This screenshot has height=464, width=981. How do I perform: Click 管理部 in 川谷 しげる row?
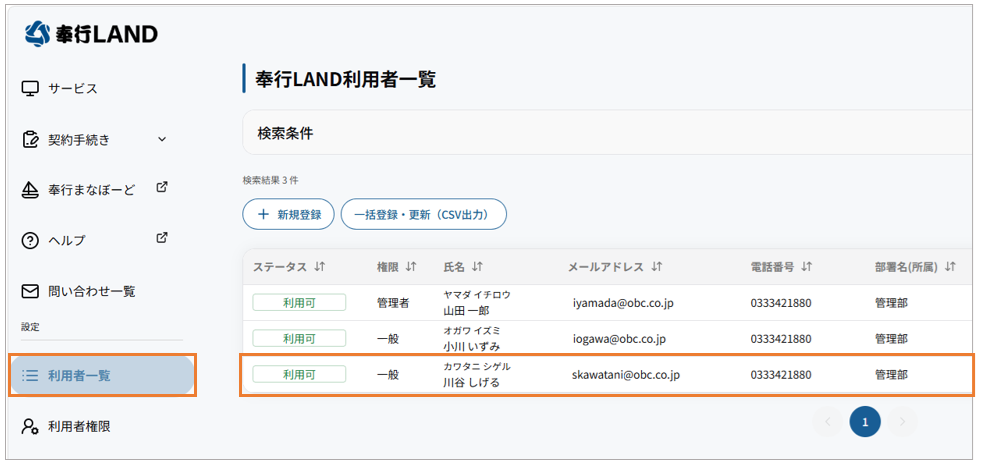[892, 375]
